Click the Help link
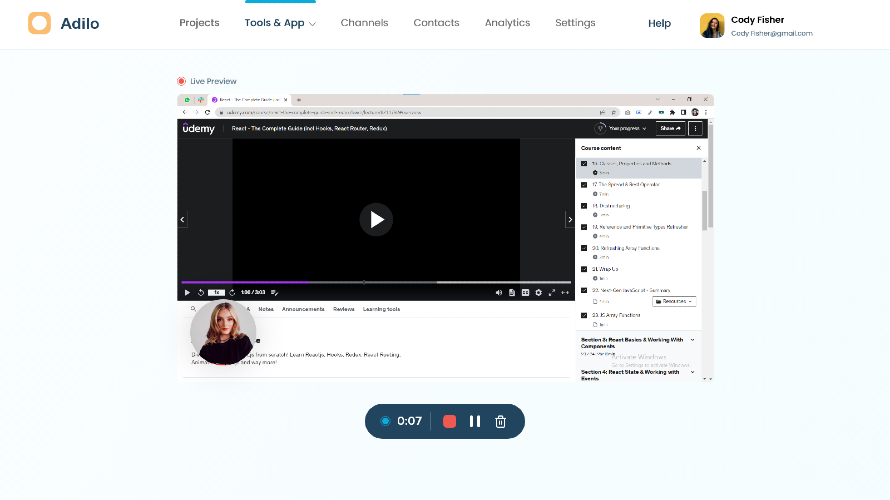 [659, 23]
